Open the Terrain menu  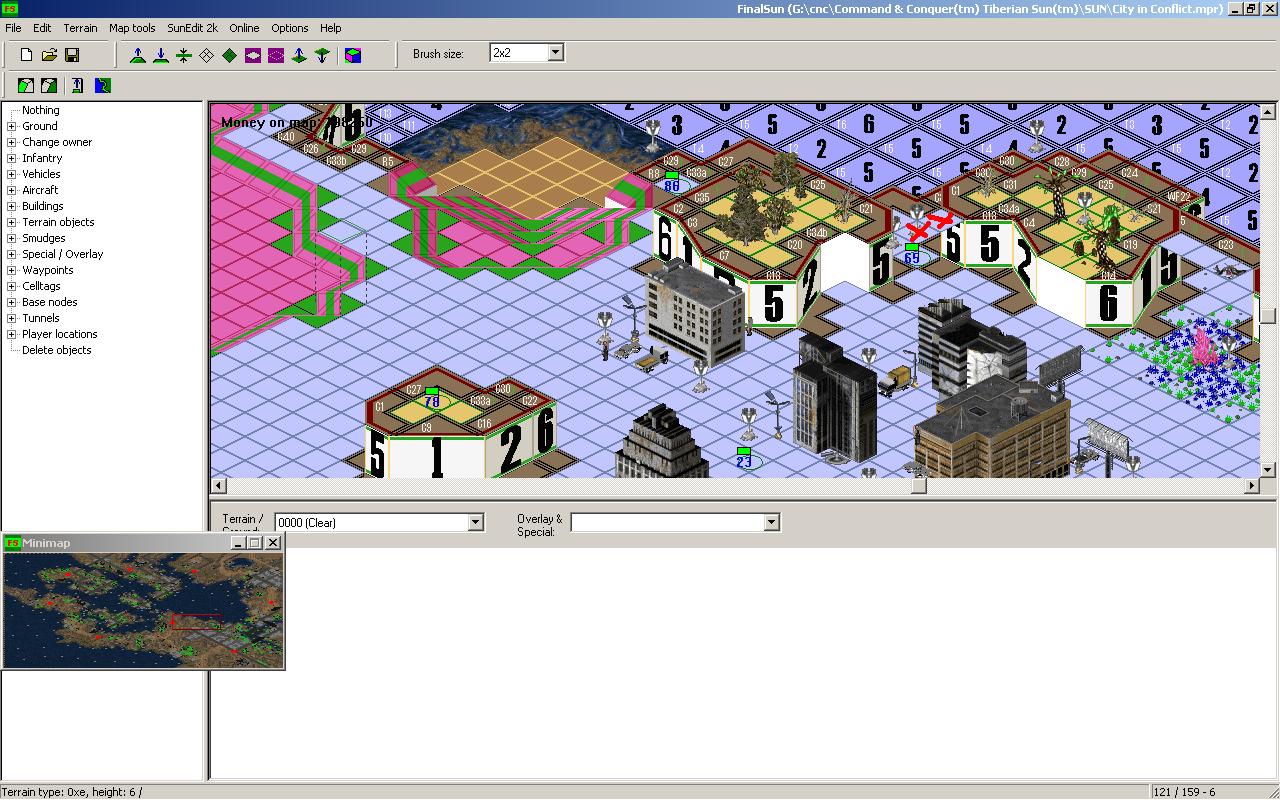pyautogui.click(x=81, y=28)
